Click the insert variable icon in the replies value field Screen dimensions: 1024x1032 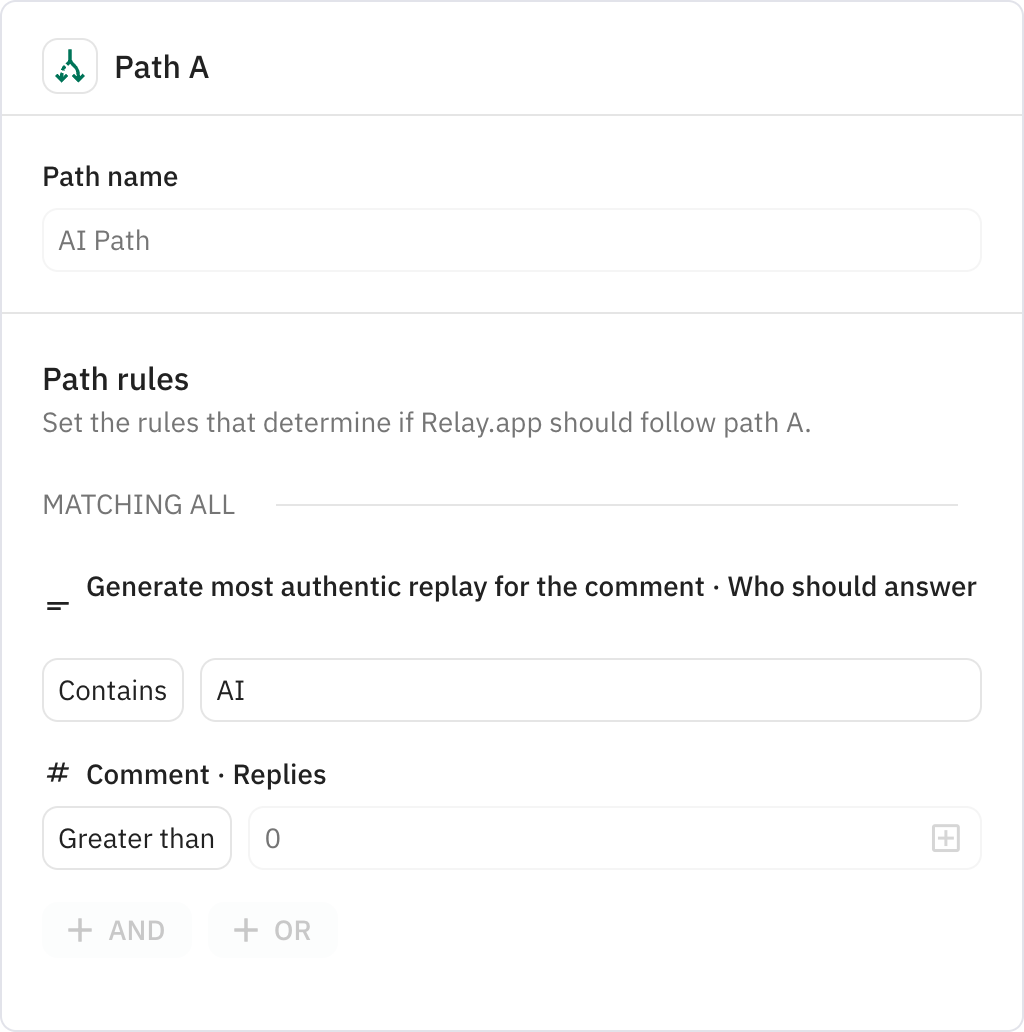pyautogui.click(x=946, y=838)
